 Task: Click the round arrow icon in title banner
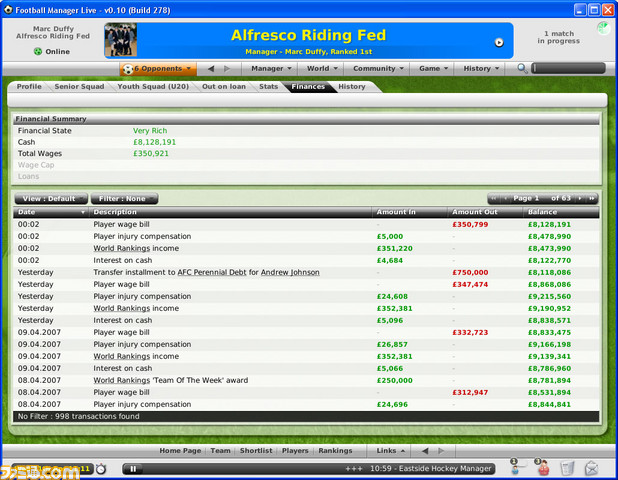pos(499,43)
